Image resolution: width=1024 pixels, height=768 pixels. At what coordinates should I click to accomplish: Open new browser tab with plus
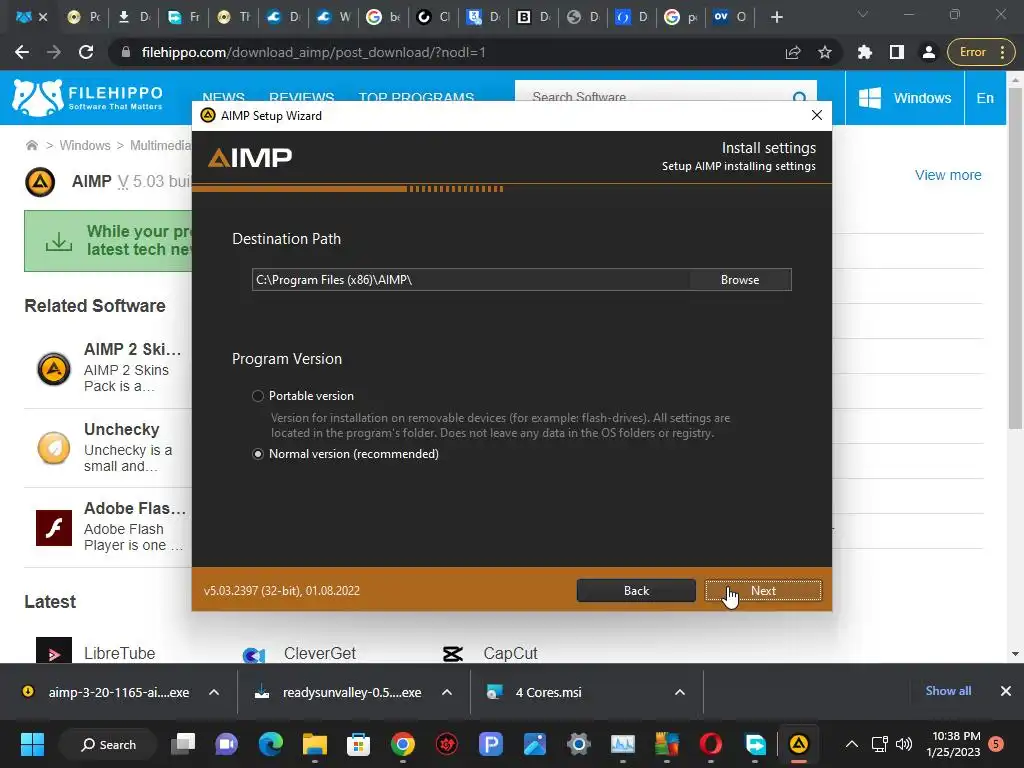[776, 17]
